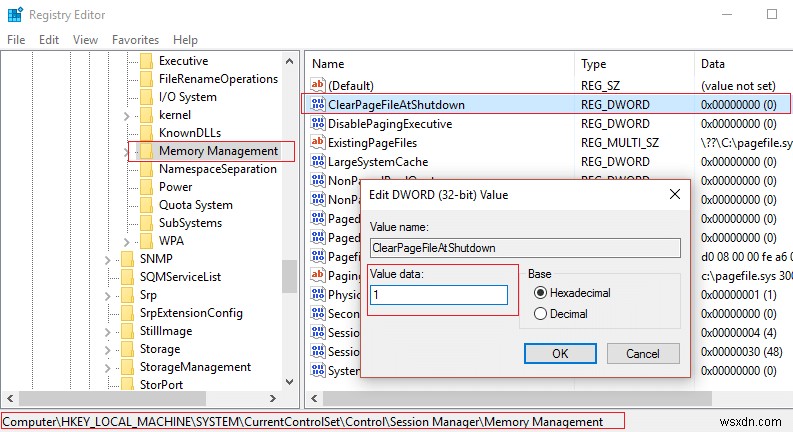Click the 0x00000004 (4) data cell

[738, 332]
